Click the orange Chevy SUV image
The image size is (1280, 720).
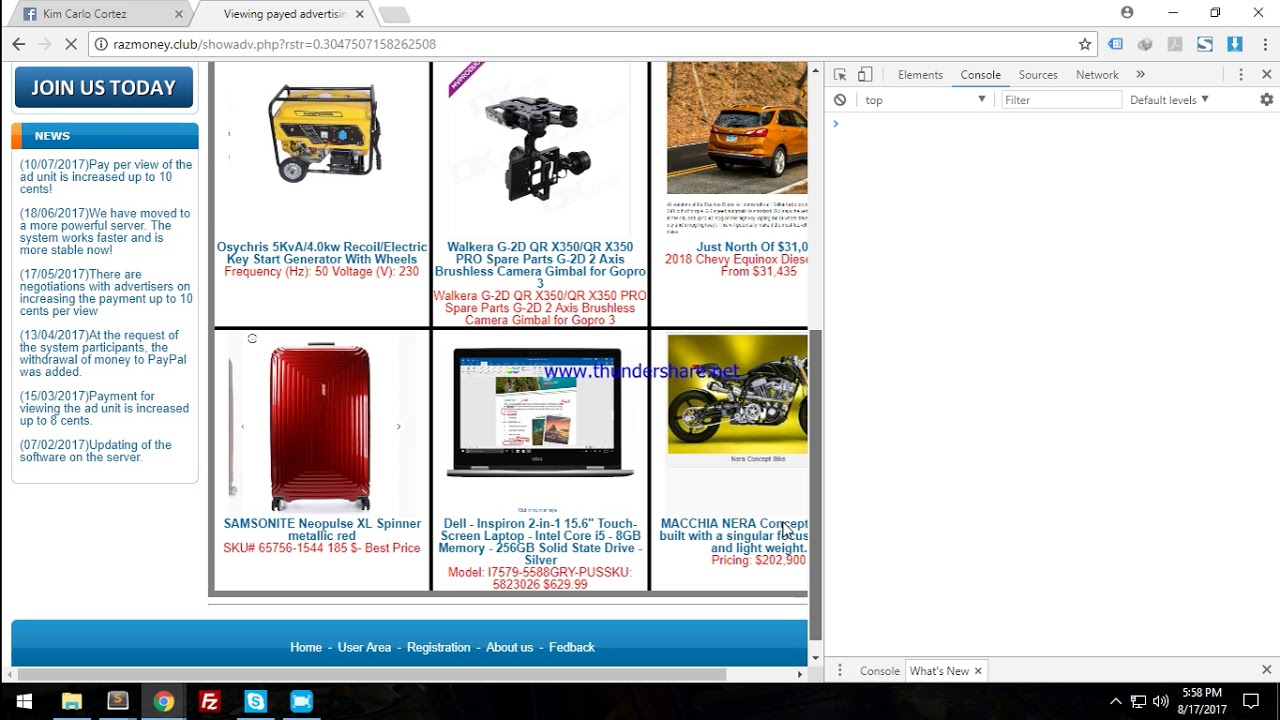coord(737,128)
